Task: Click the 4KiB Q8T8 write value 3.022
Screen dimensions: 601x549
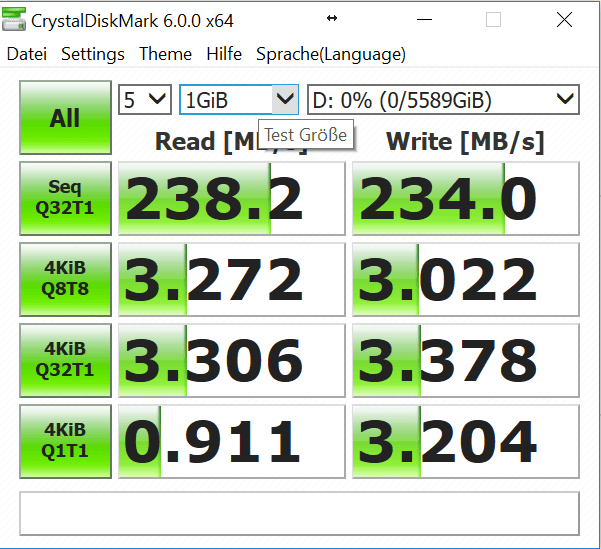Action: [x=466, y=279]
